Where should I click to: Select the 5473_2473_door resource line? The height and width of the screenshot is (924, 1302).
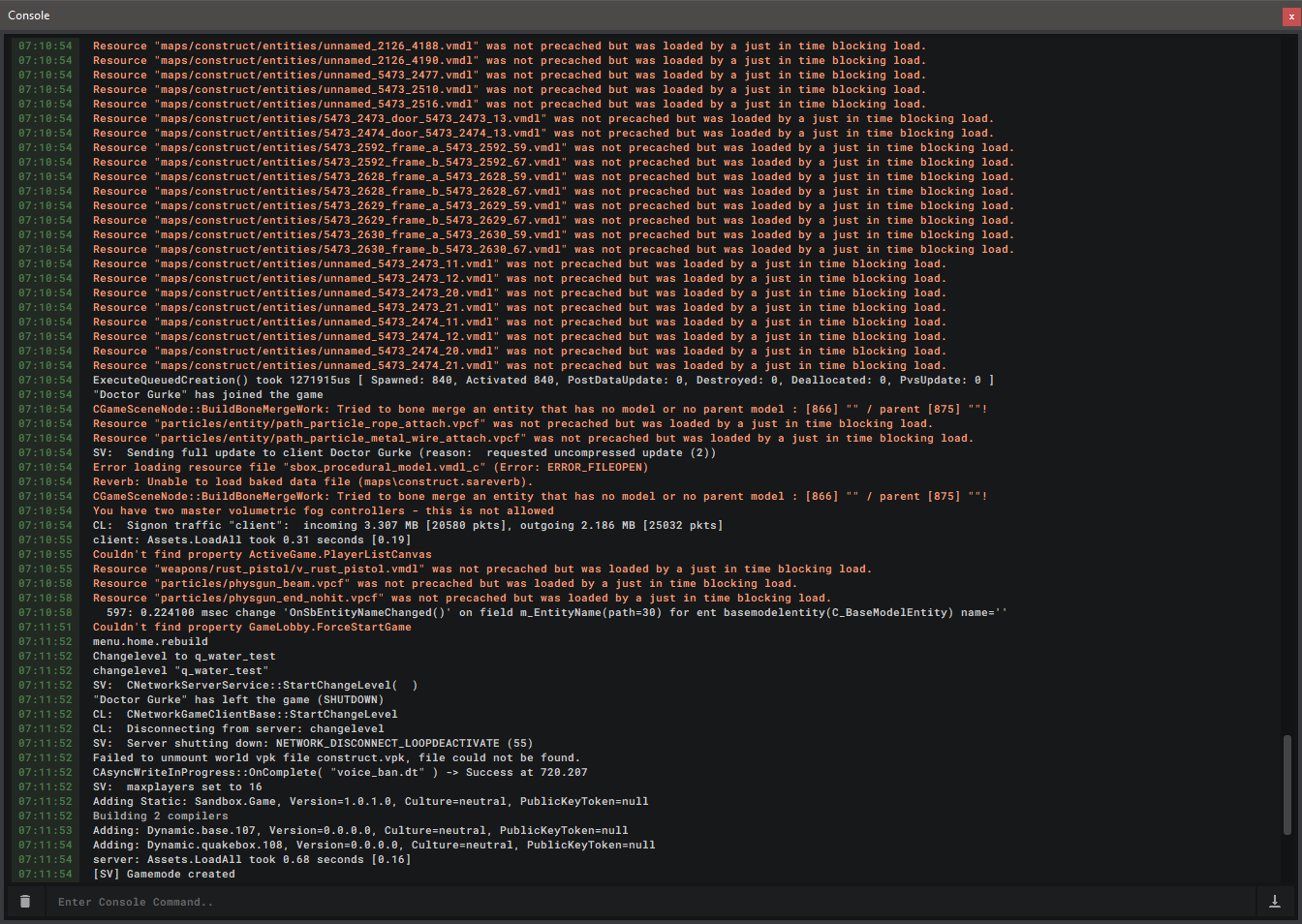pyautogui.click(x=543, y=118)
